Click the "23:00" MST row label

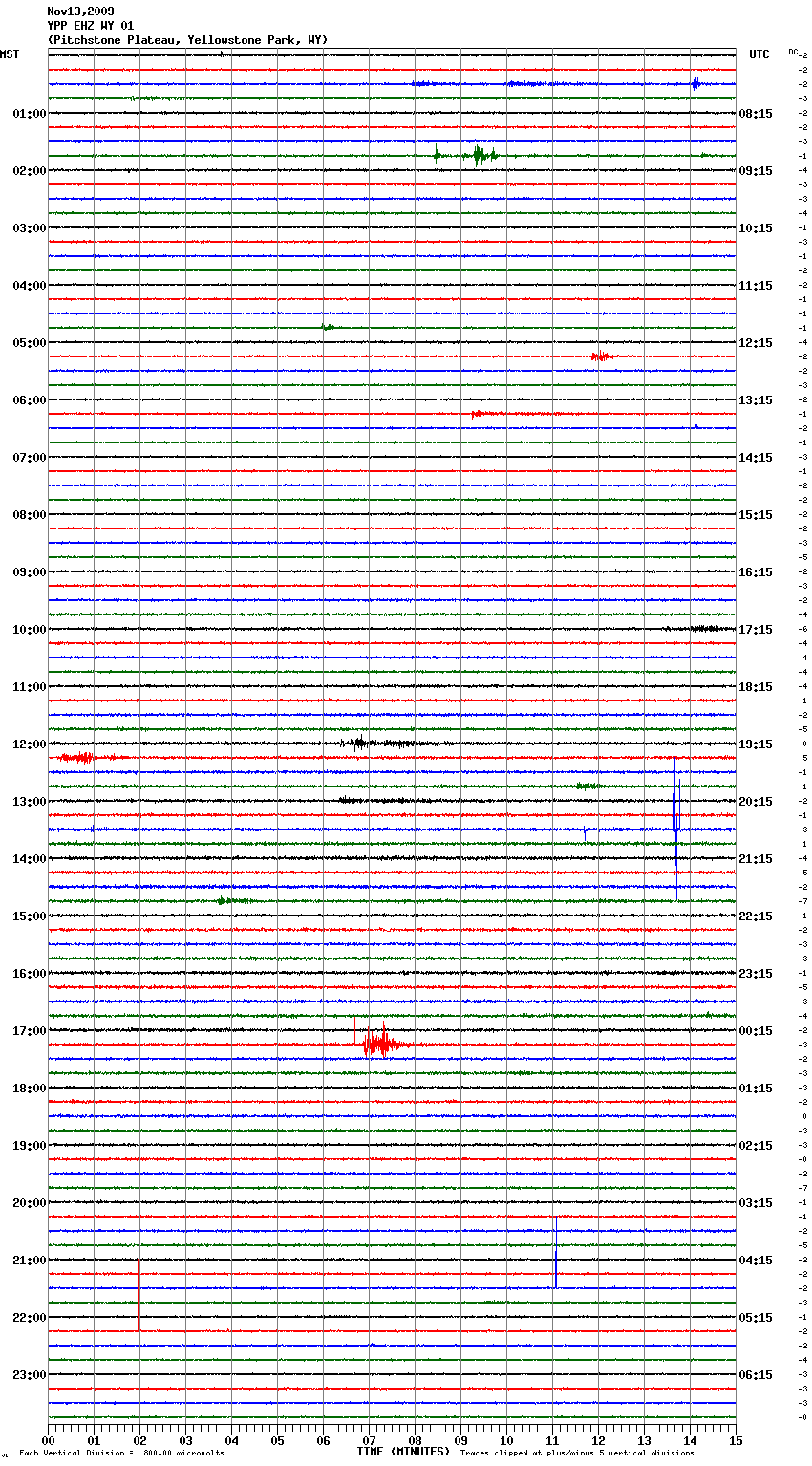coord(30,1375)
